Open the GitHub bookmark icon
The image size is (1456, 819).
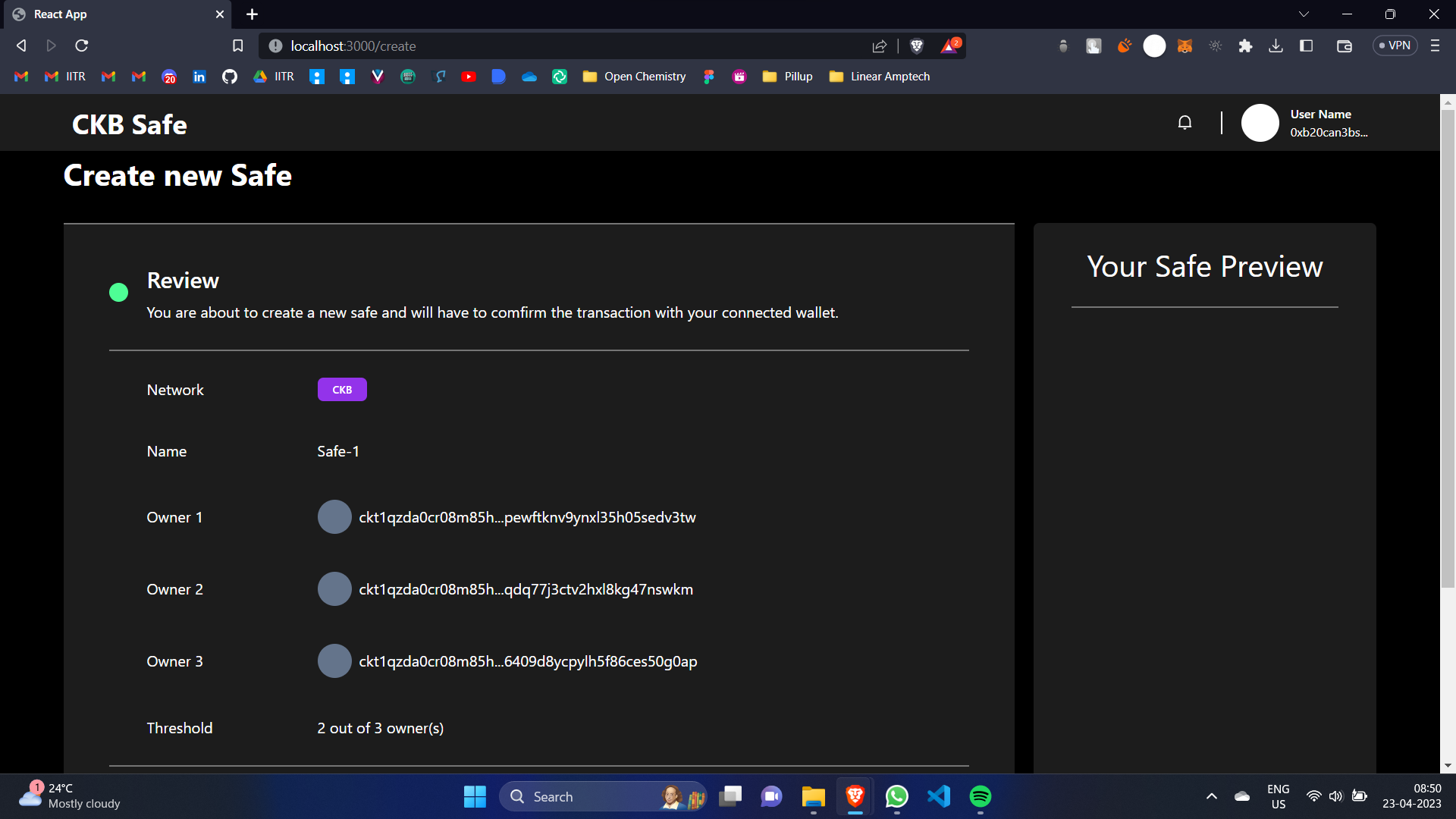tap(229, 77)
